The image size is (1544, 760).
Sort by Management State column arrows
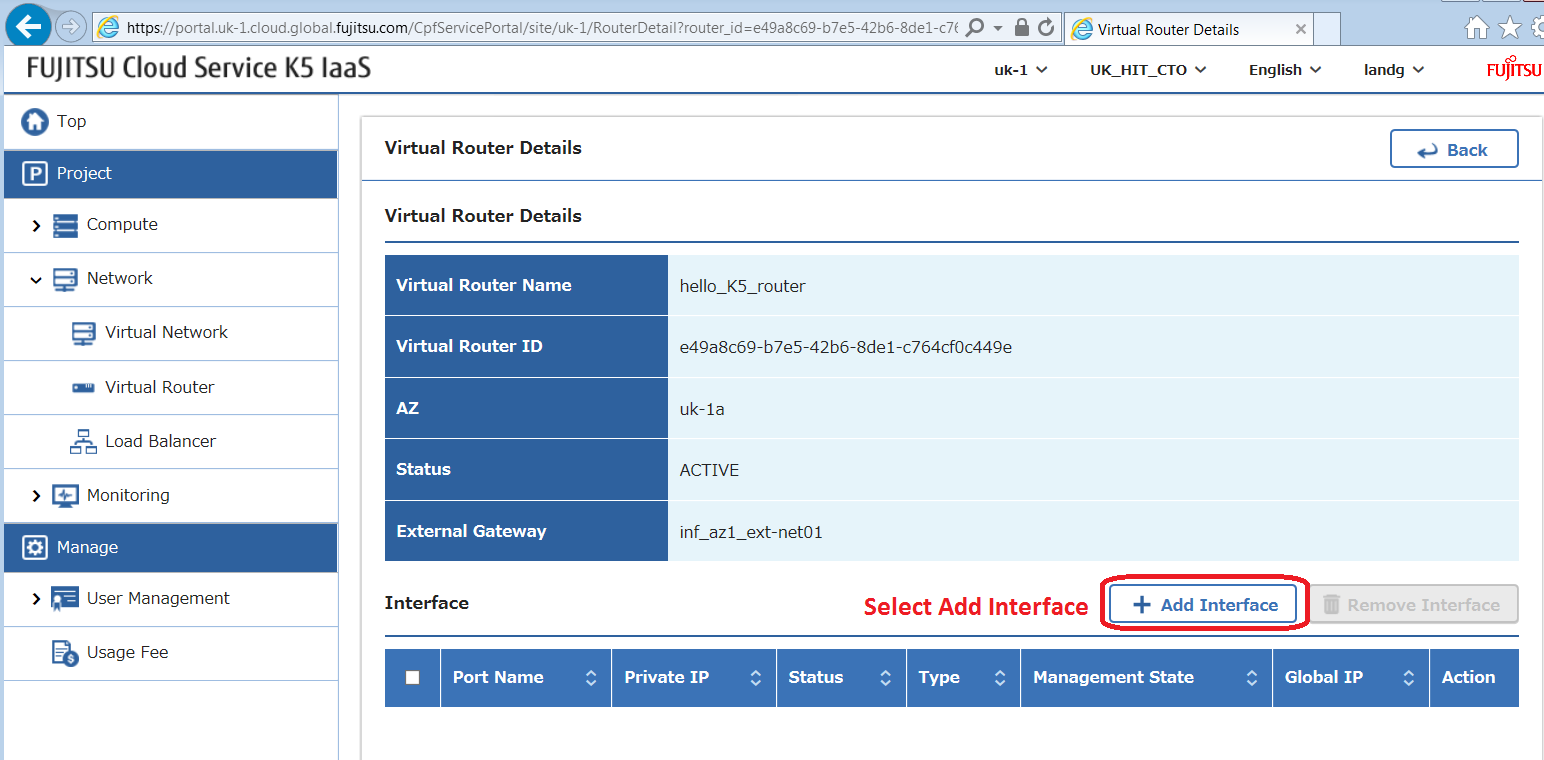1251,678
